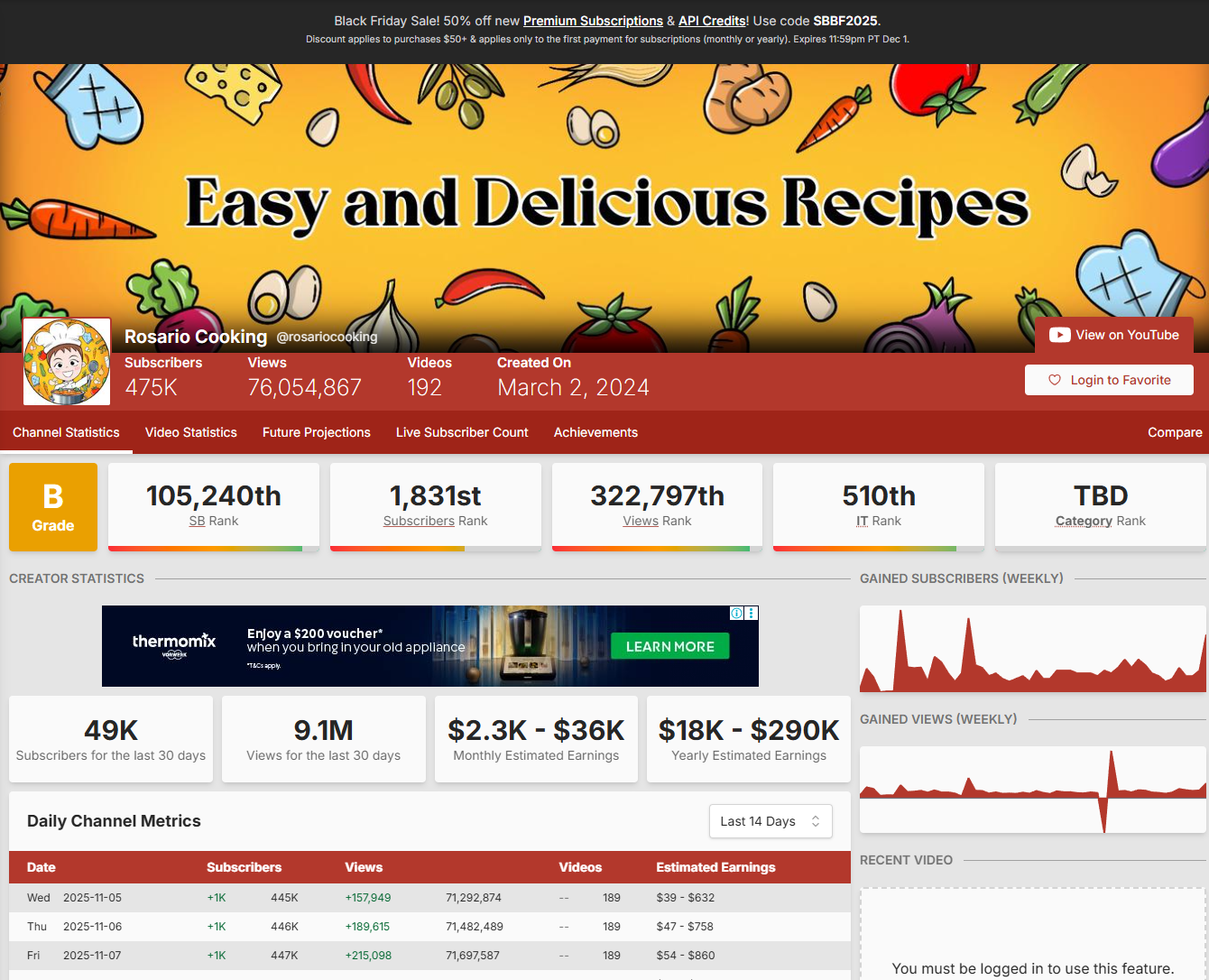
Task: Click the SB Rank 105,240th card
Action: 214,505
